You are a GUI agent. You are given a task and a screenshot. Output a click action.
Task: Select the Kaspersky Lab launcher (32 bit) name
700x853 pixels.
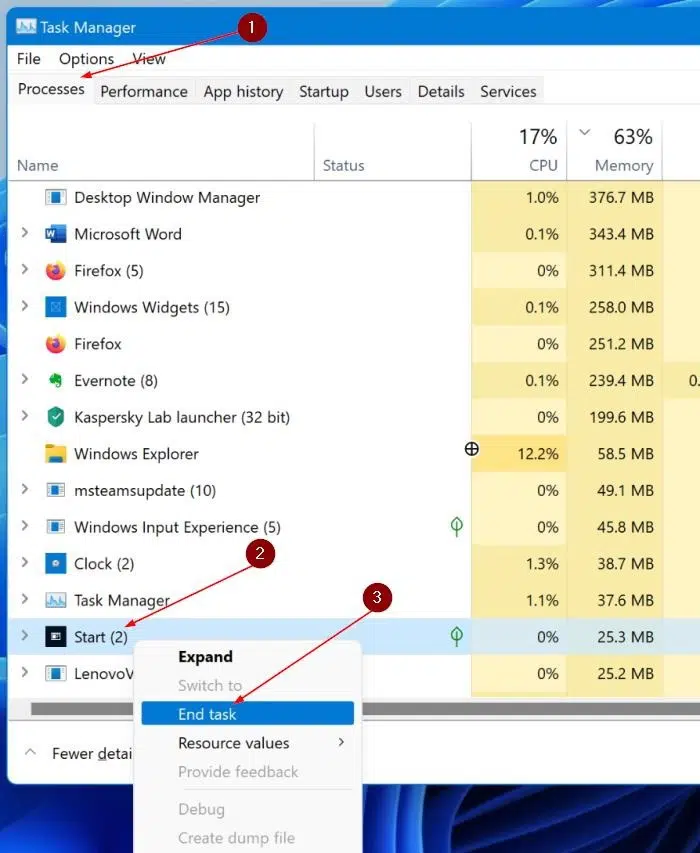[x=182, y=417]
